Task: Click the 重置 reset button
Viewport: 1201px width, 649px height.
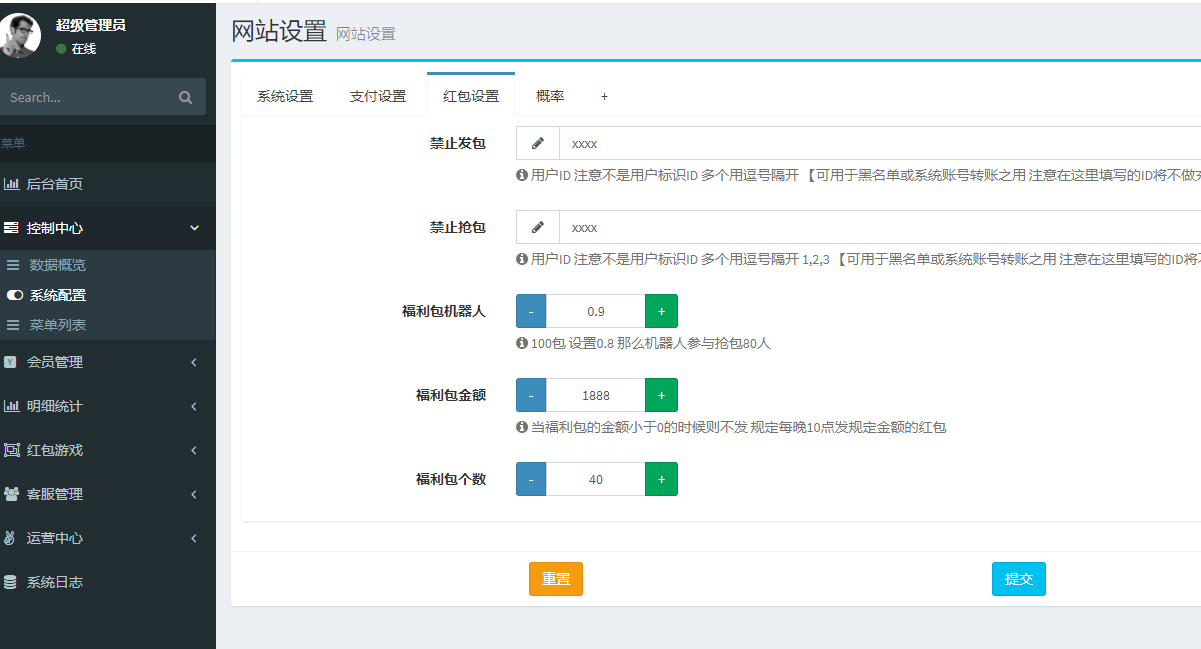Action: coord(555,578)
